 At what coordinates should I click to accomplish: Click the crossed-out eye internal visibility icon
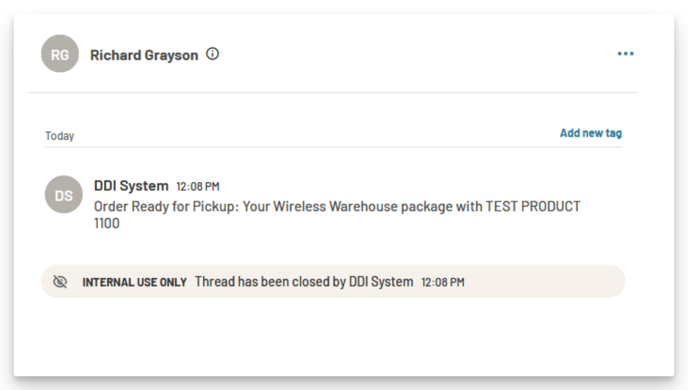60,282
